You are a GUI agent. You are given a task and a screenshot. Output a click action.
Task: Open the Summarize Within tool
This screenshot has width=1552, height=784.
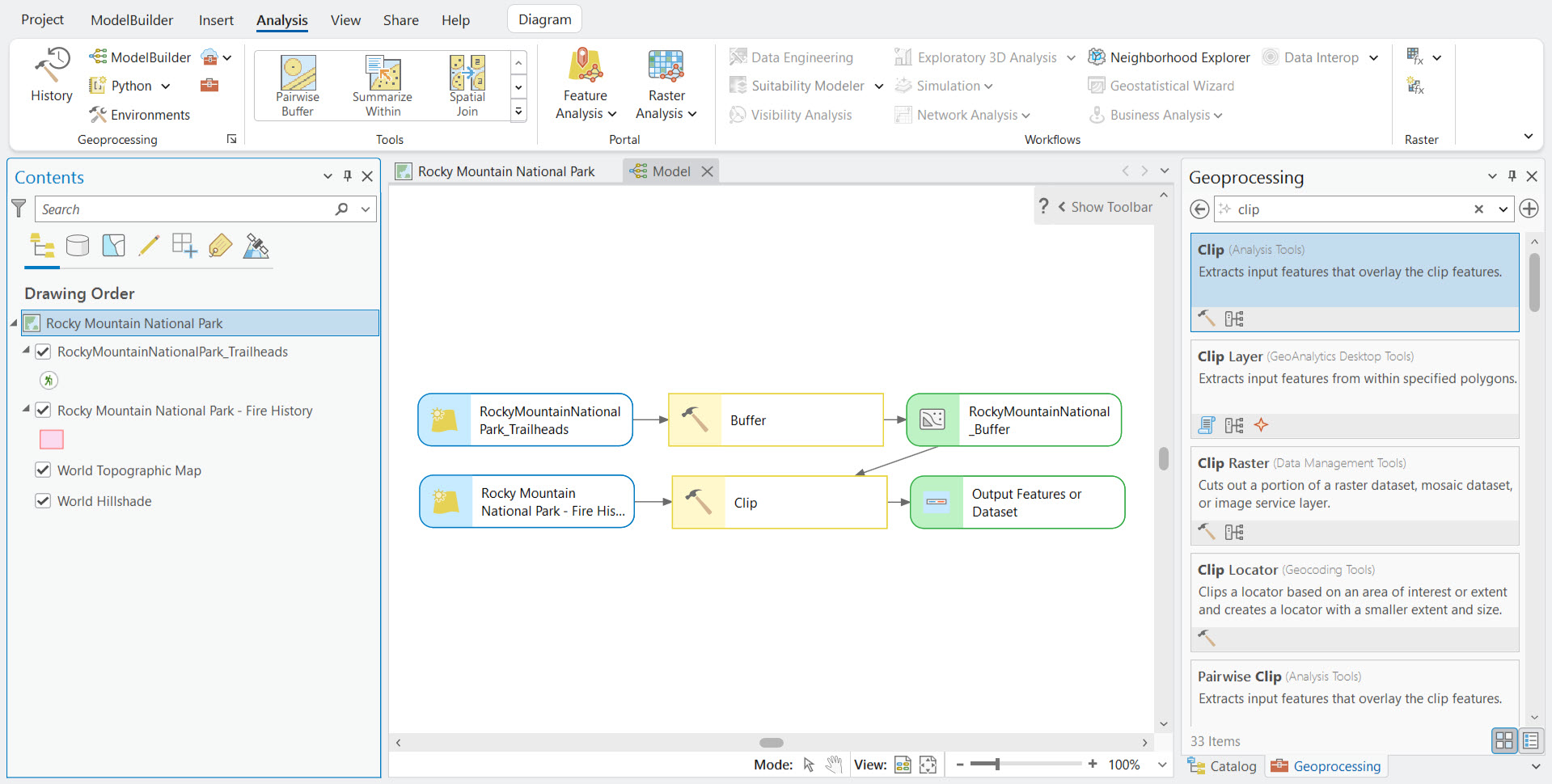(x=381, y=84)
